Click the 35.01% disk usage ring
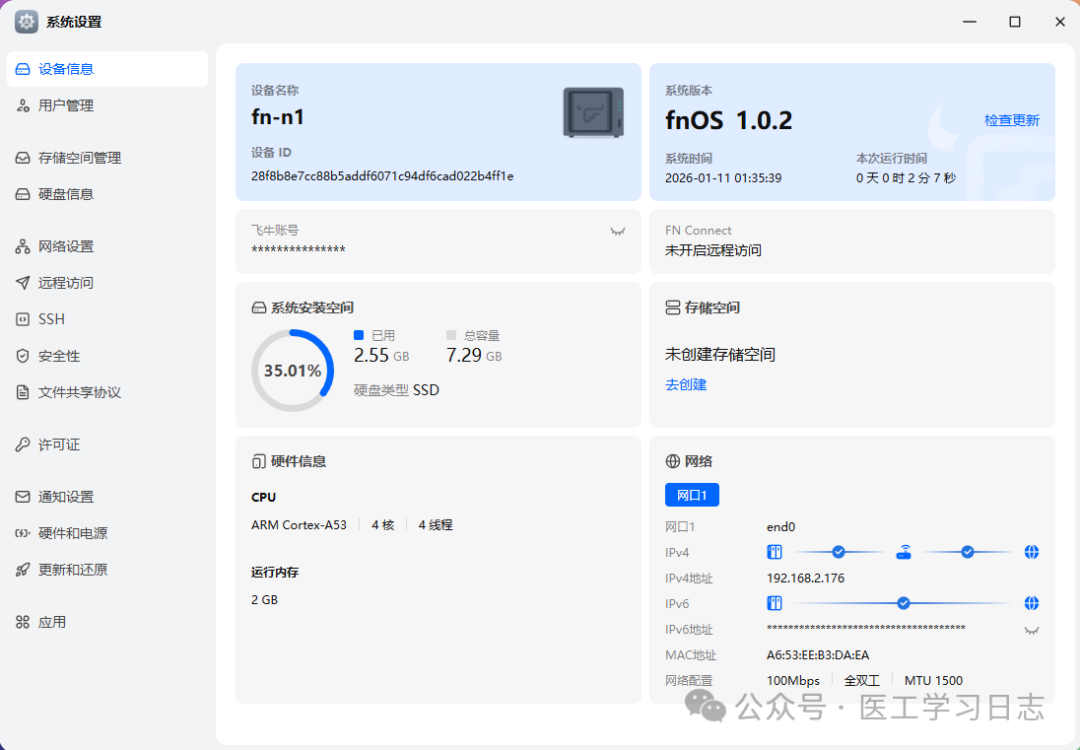This screenshot has width=1080, height=750. [x=292, y=369]
